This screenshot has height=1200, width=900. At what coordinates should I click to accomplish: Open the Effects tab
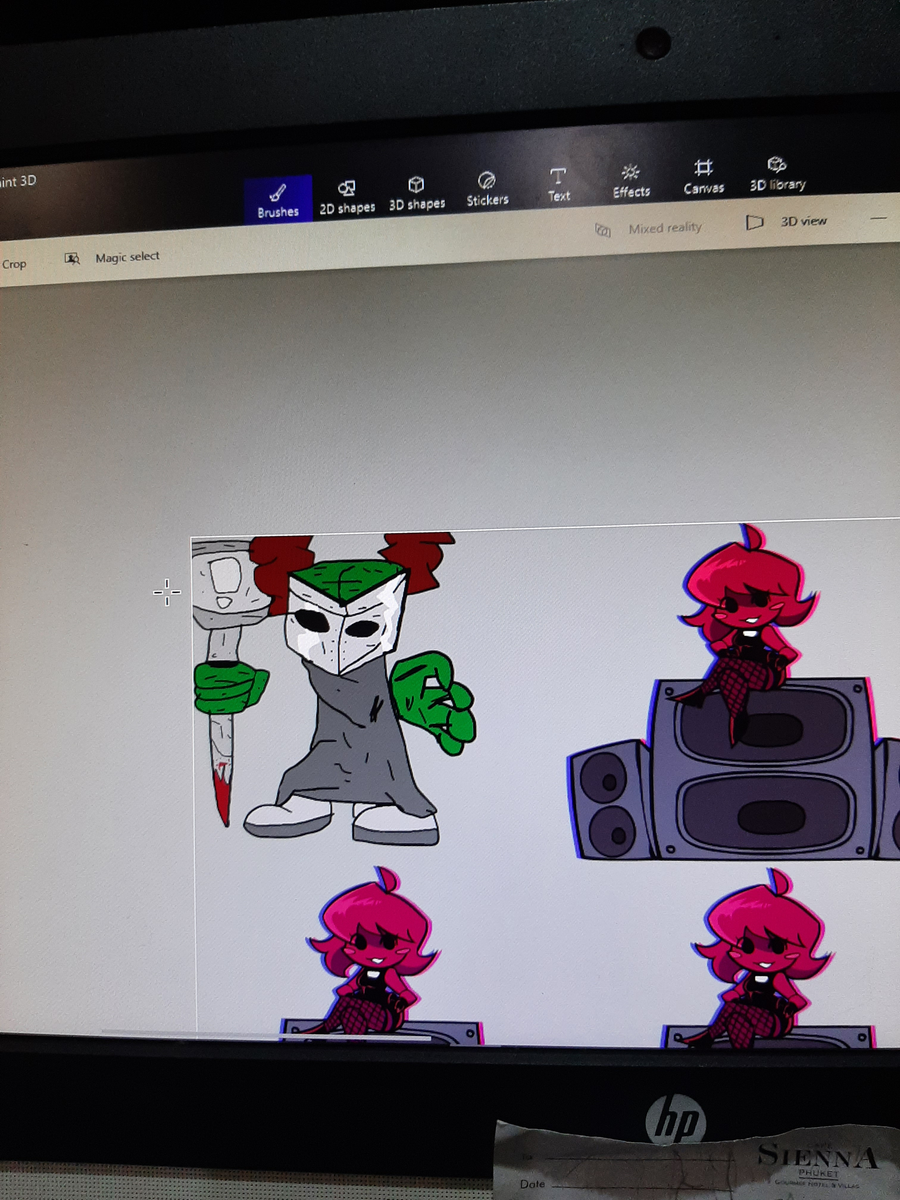pos(631,180)
